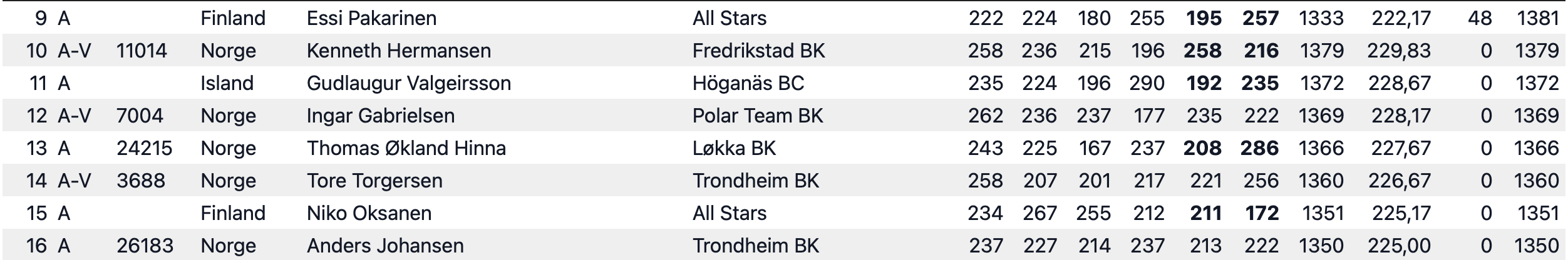This screenshot has height=260, width=1568.
Task: Click the club name Polar Team BK
Action: point(757,116)
